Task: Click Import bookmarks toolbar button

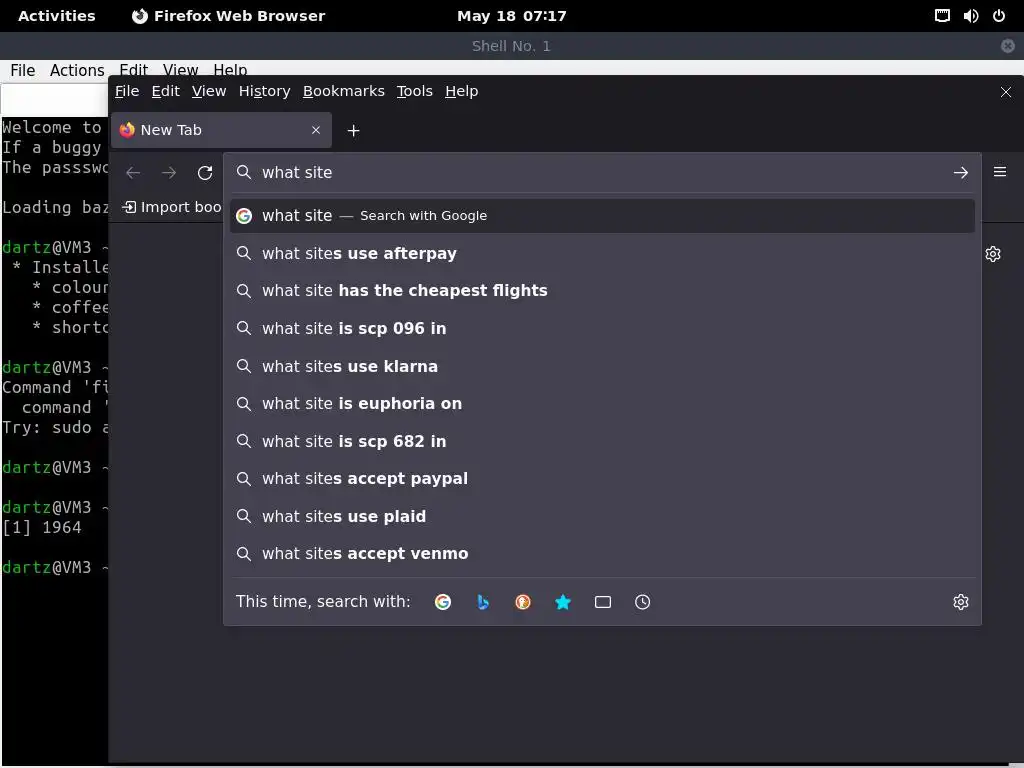Action: [172, 207]
